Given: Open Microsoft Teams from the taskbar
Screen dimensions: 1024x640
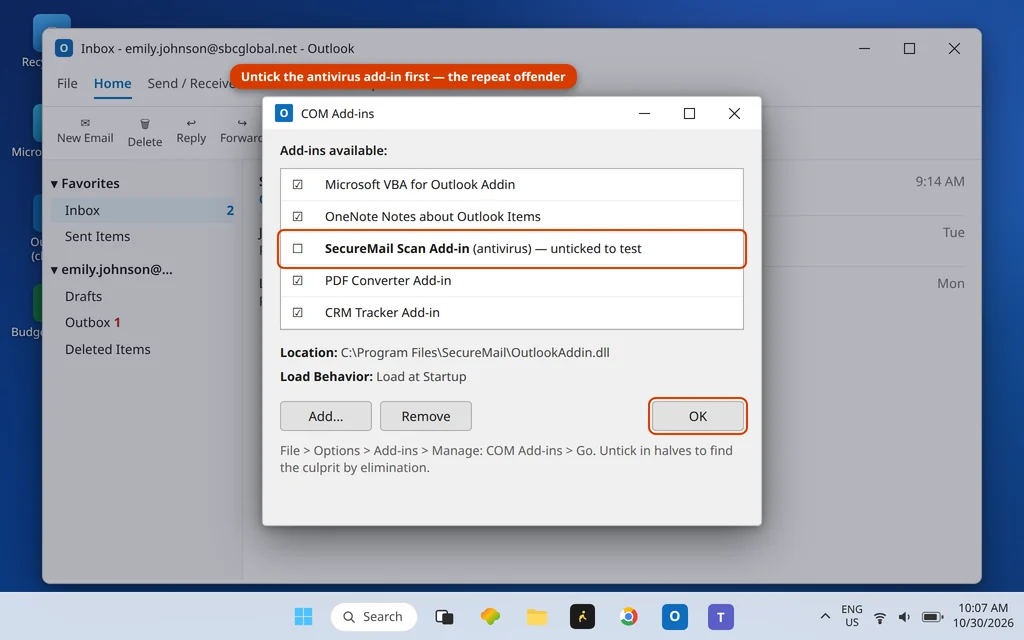Looking at the screenshot, I should point(721,616).
